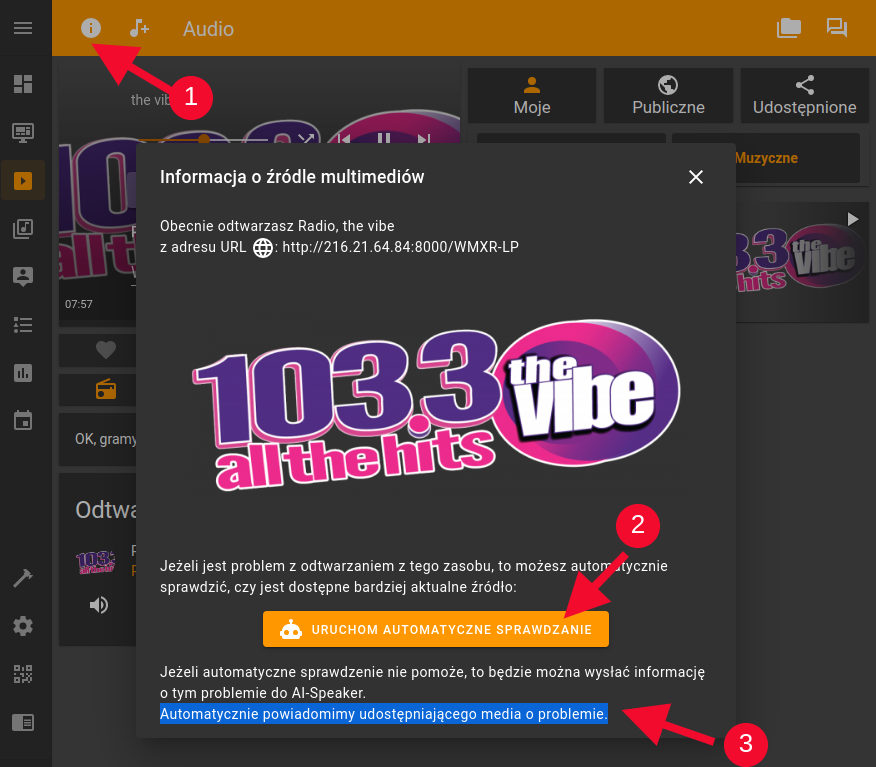Open the list icon in sidebar
The height and width of the screenshot is (767, 876).
pyautogui.click(x=23, y=325)
